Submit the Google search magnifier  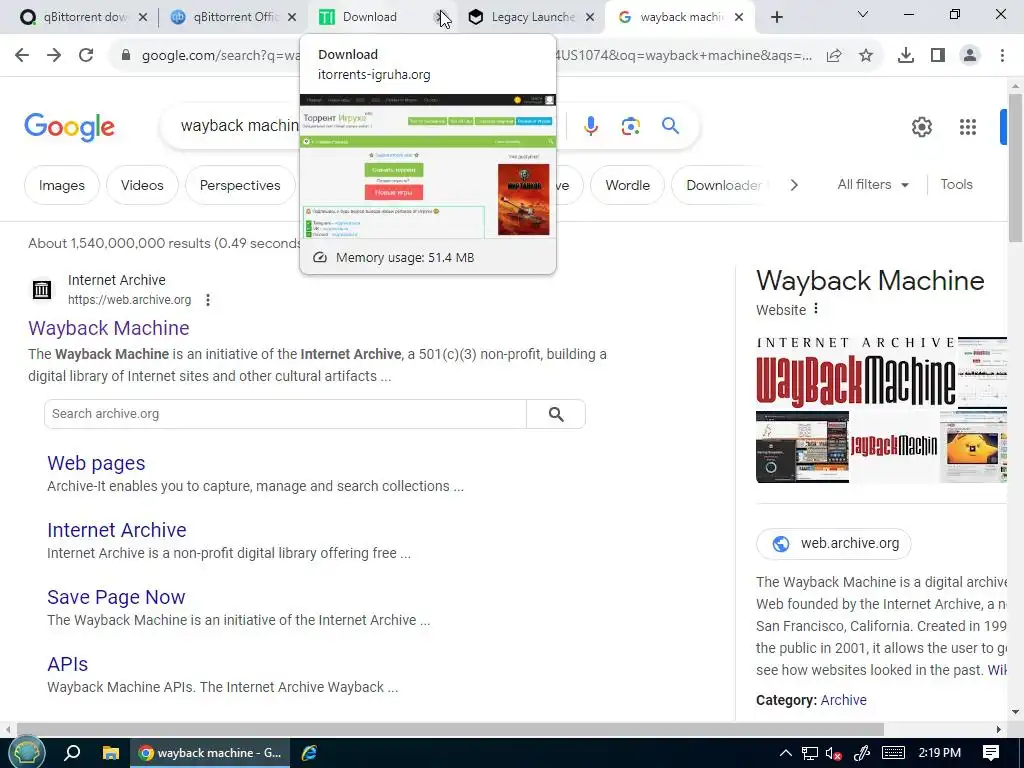670,125
